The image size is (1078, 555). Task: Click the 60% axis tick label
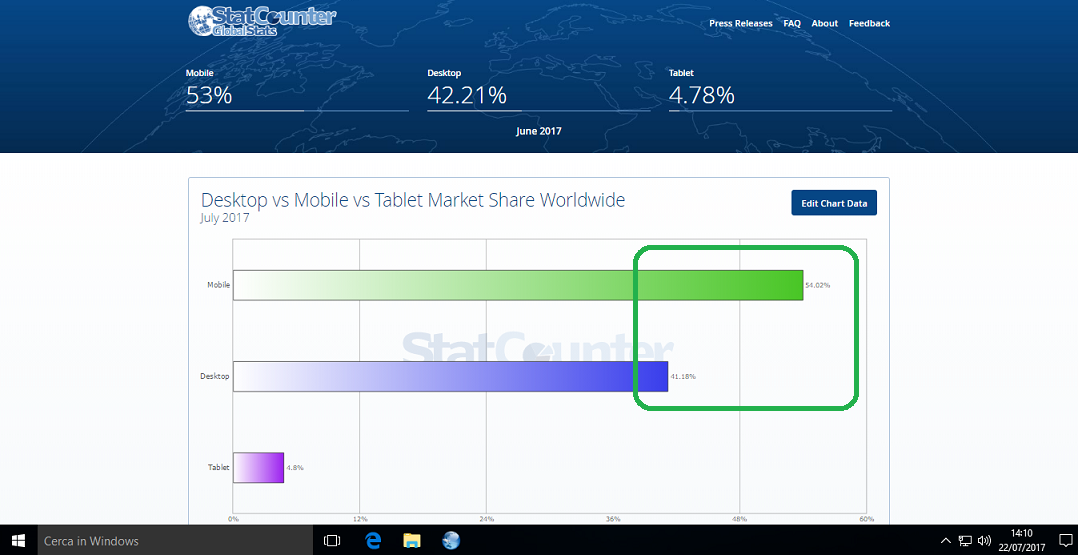(x=866, y=519)
